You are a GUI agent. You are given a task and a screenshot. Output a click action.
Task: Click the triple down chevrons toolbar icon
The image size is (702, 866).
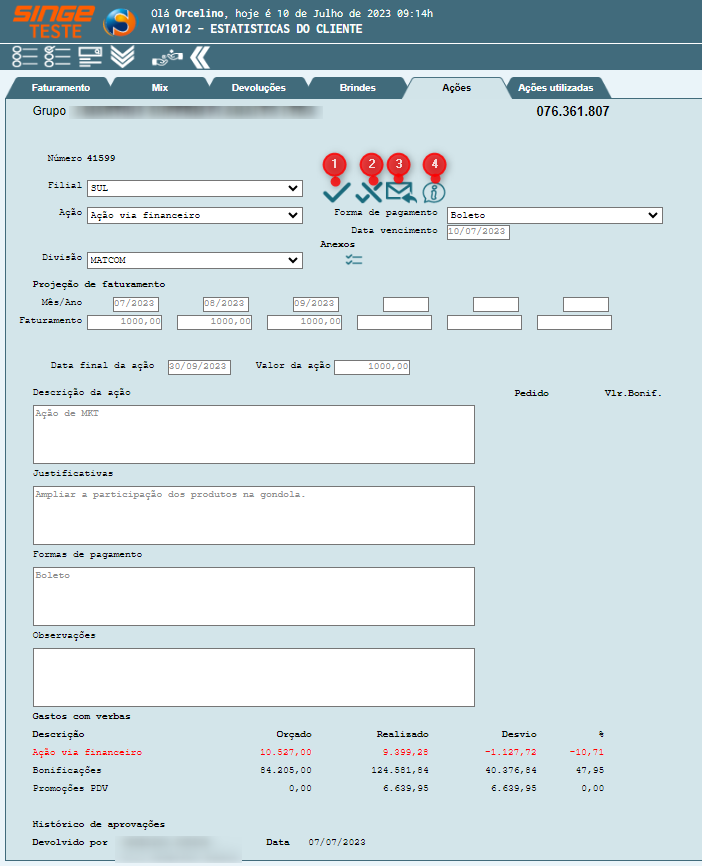(x=122, y=57)
